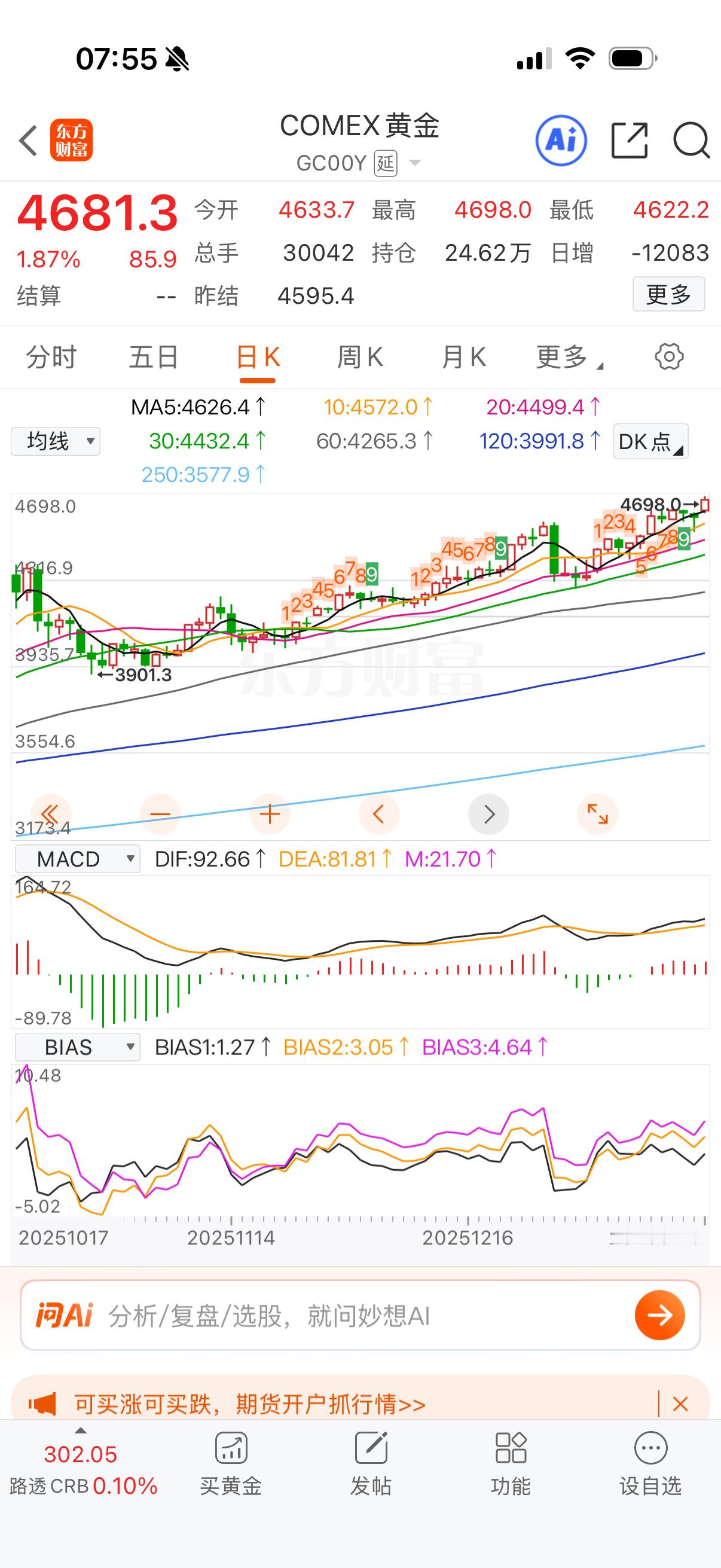Tap the magenta MA20:4499.4 value
Image resolution: width=721 pixels, height=1568 pixels.
coord(543,407)
